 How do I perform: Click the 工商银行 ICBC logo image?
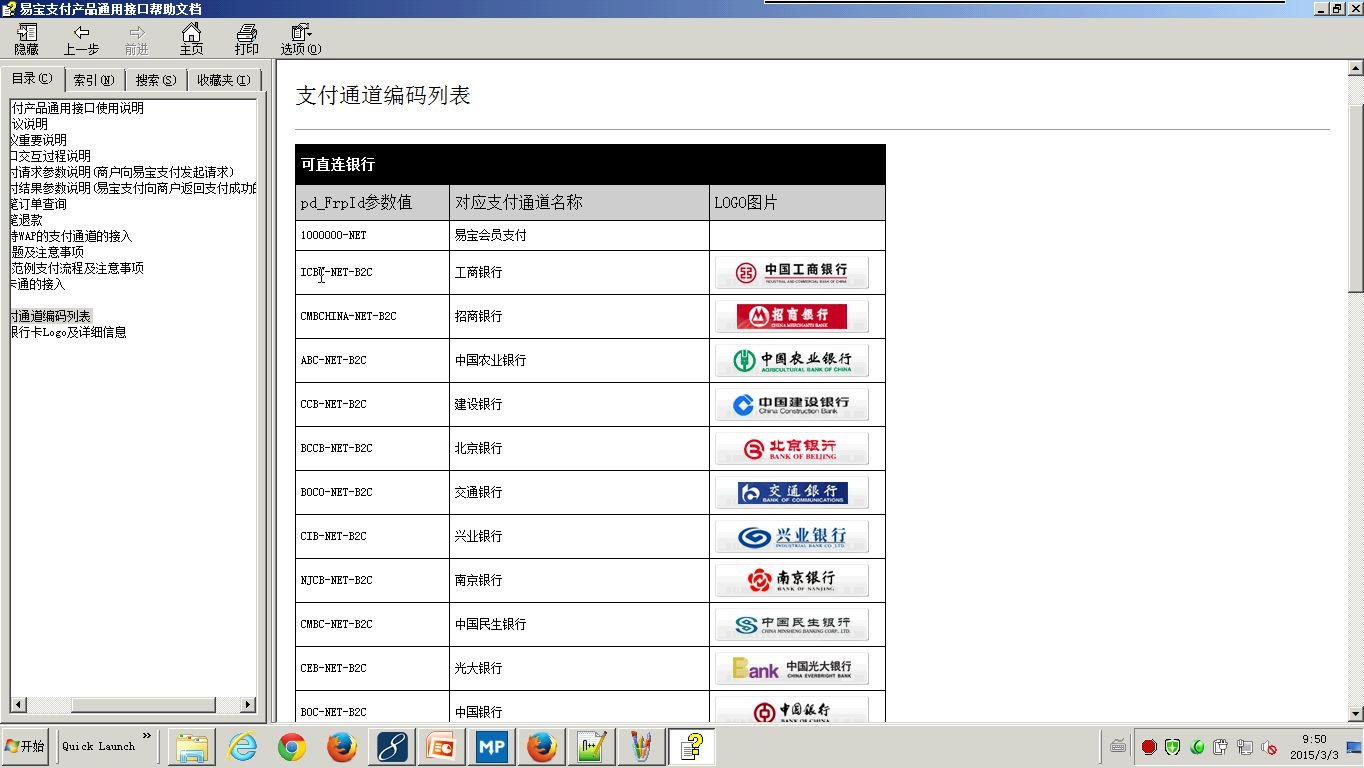click(792, 272)
